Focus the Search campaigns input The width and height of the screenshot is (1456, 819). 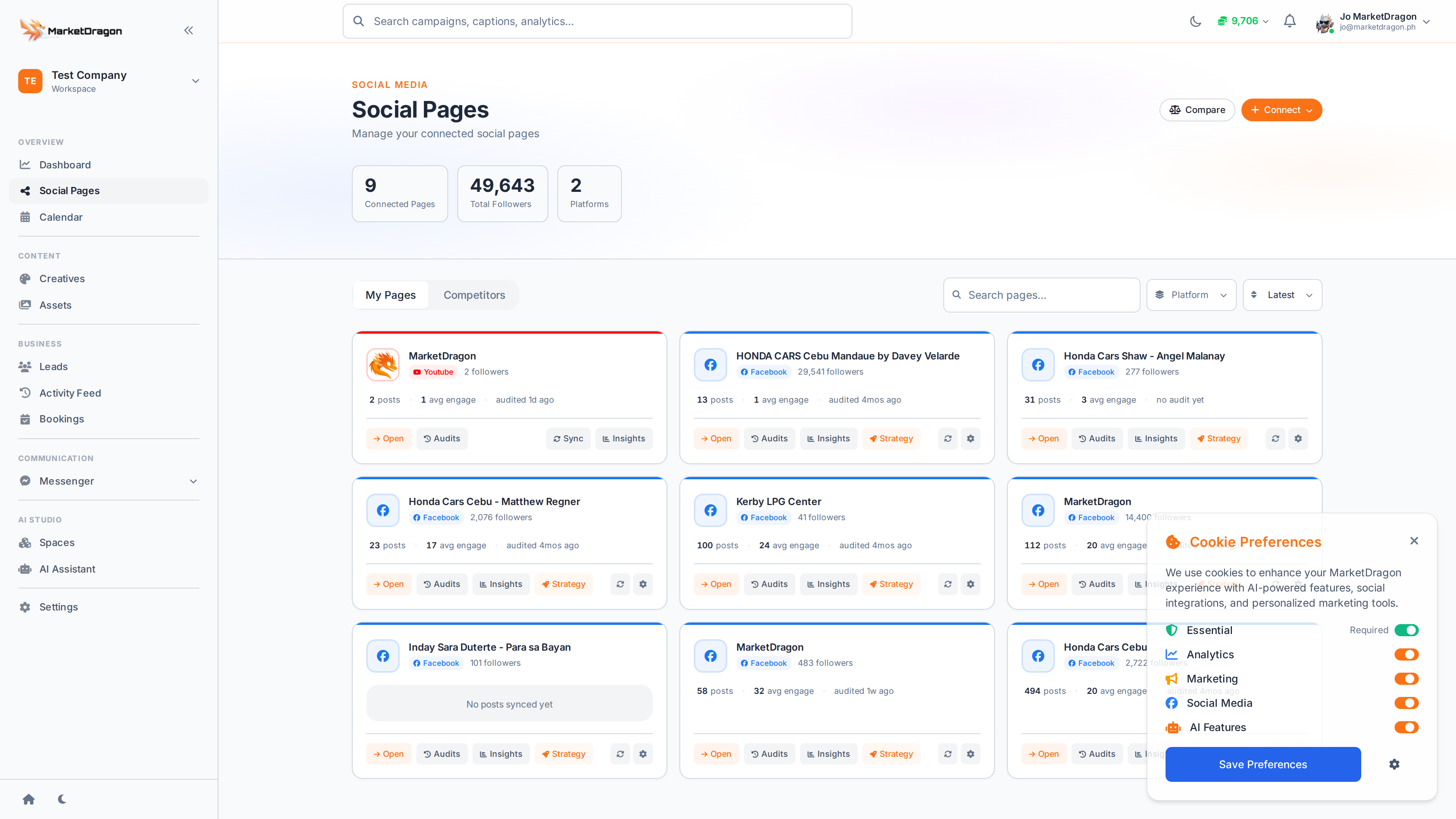(x=598, y=22)
